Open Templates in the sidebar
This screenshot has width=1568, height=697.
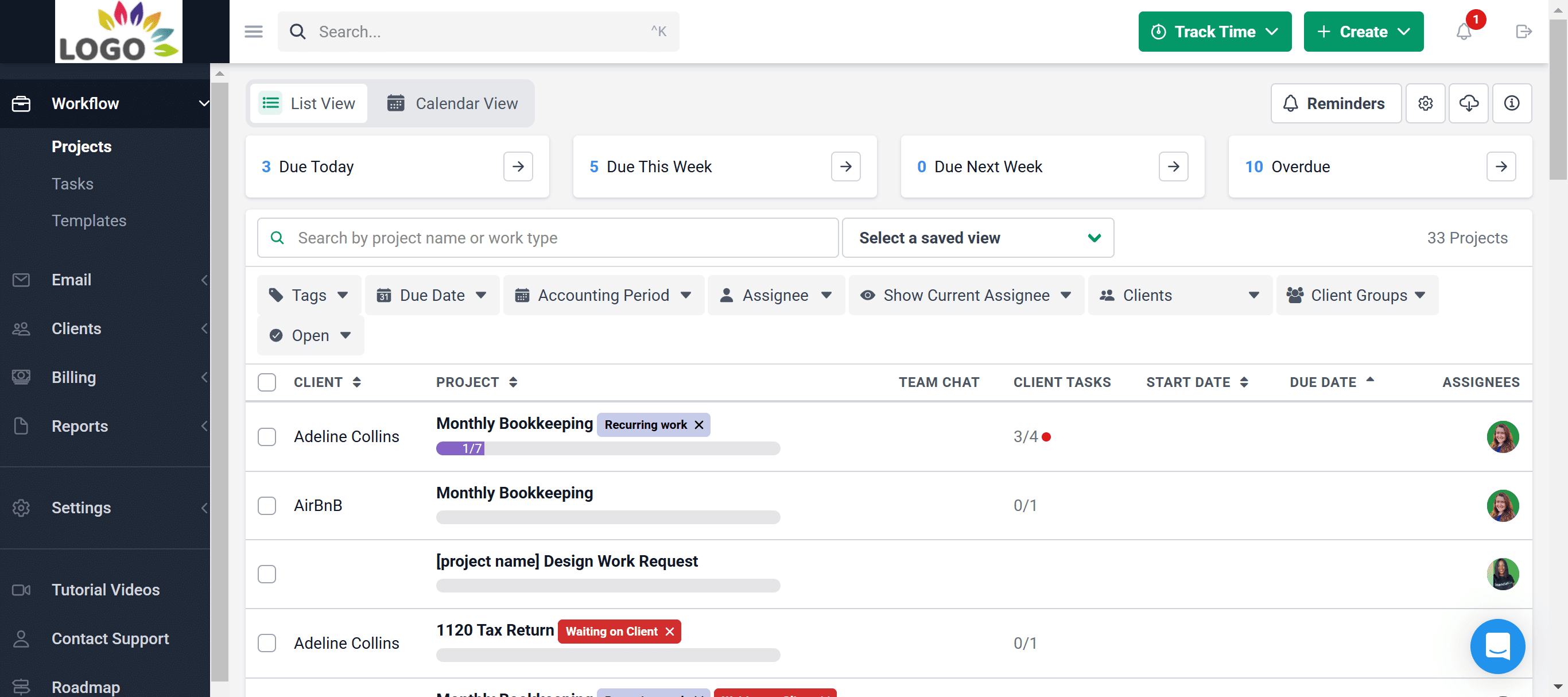89,220
